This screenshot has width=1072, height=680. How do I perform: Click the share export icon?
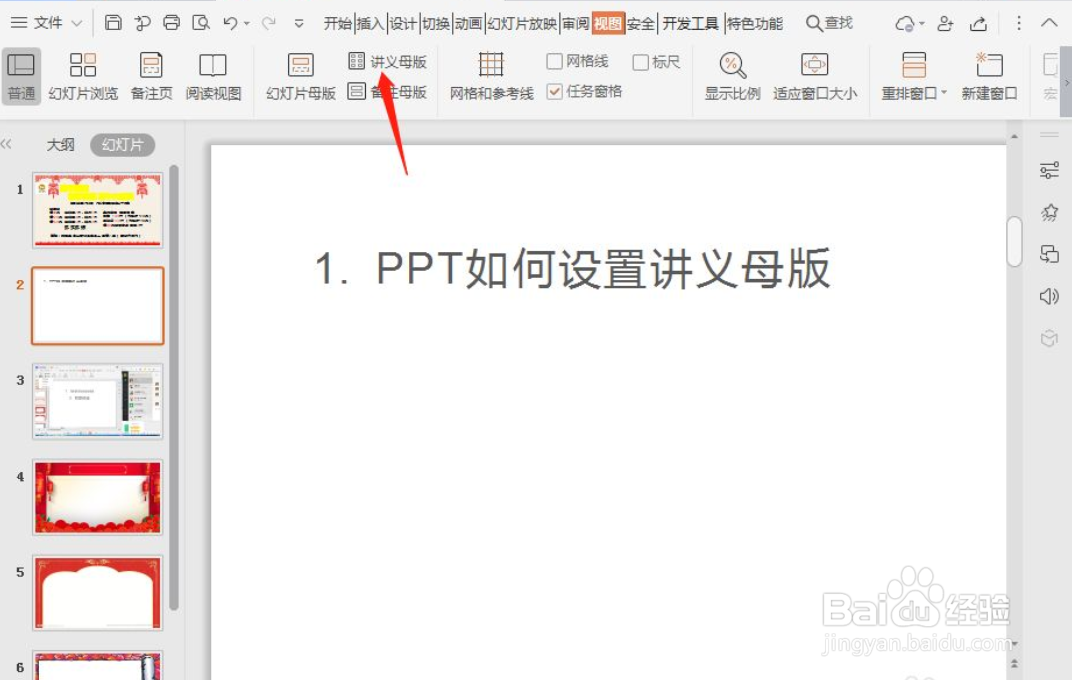(x=978, y=23)
